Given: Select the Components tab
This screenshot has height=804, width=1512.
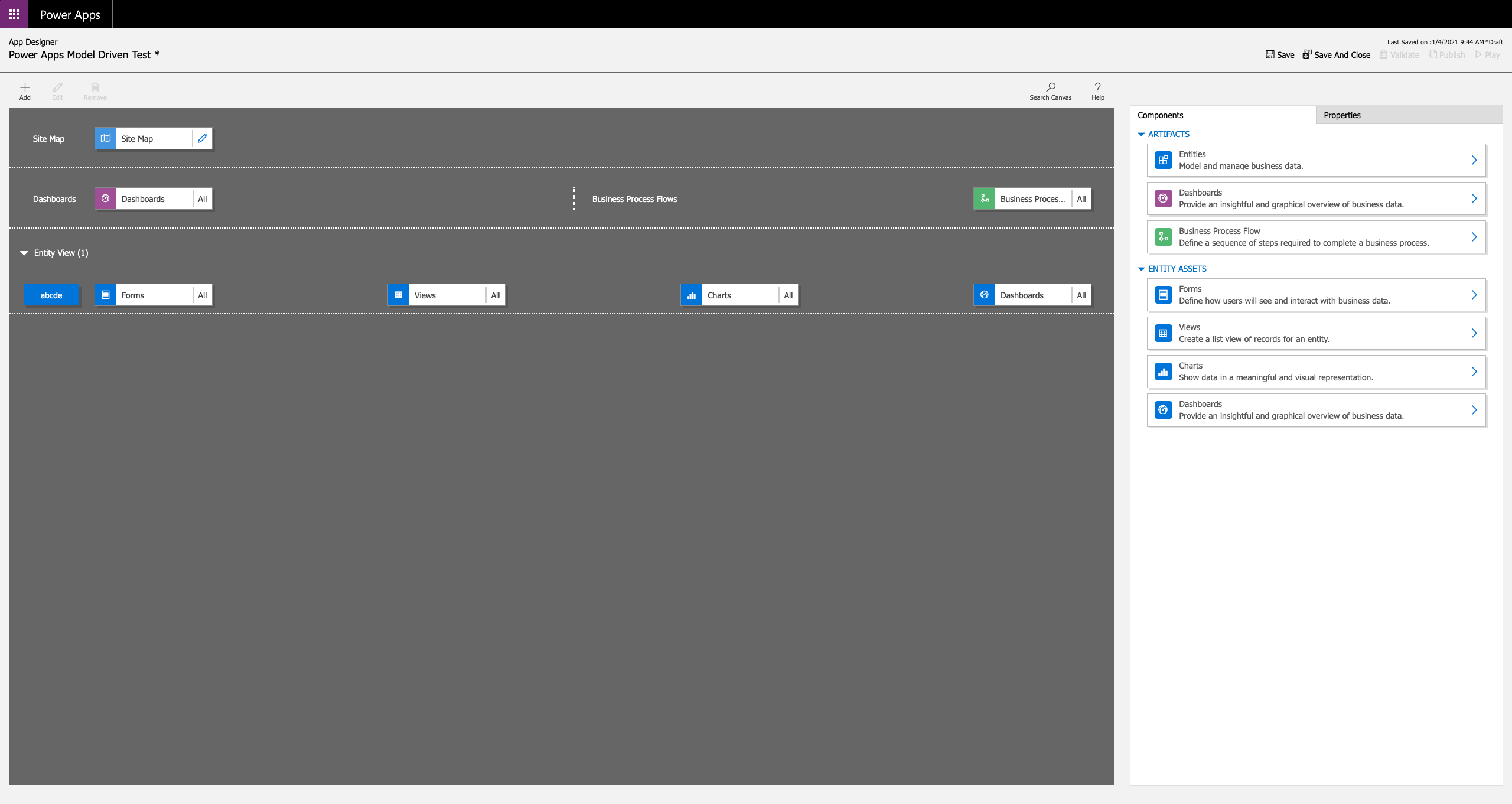Looking at the screenshot, I should pos(1160,115).
